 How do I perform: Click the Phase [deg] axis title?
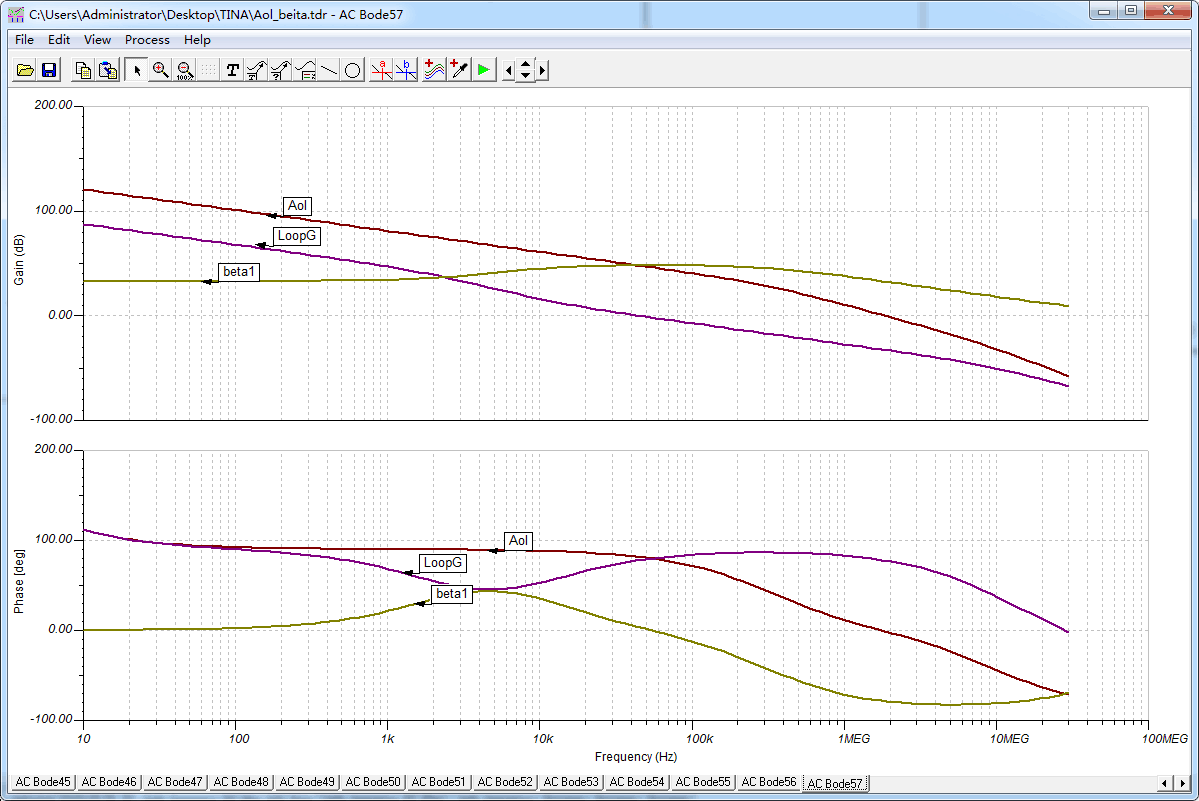pos(19,581)
